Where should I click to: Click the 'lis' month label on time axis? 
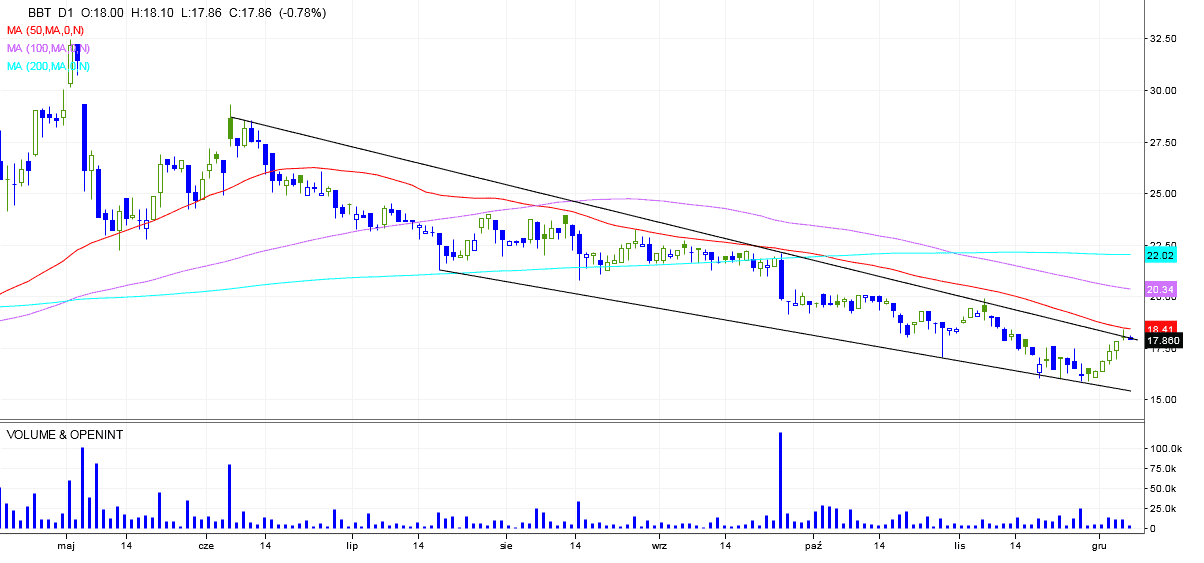click(x=959, y=546)
